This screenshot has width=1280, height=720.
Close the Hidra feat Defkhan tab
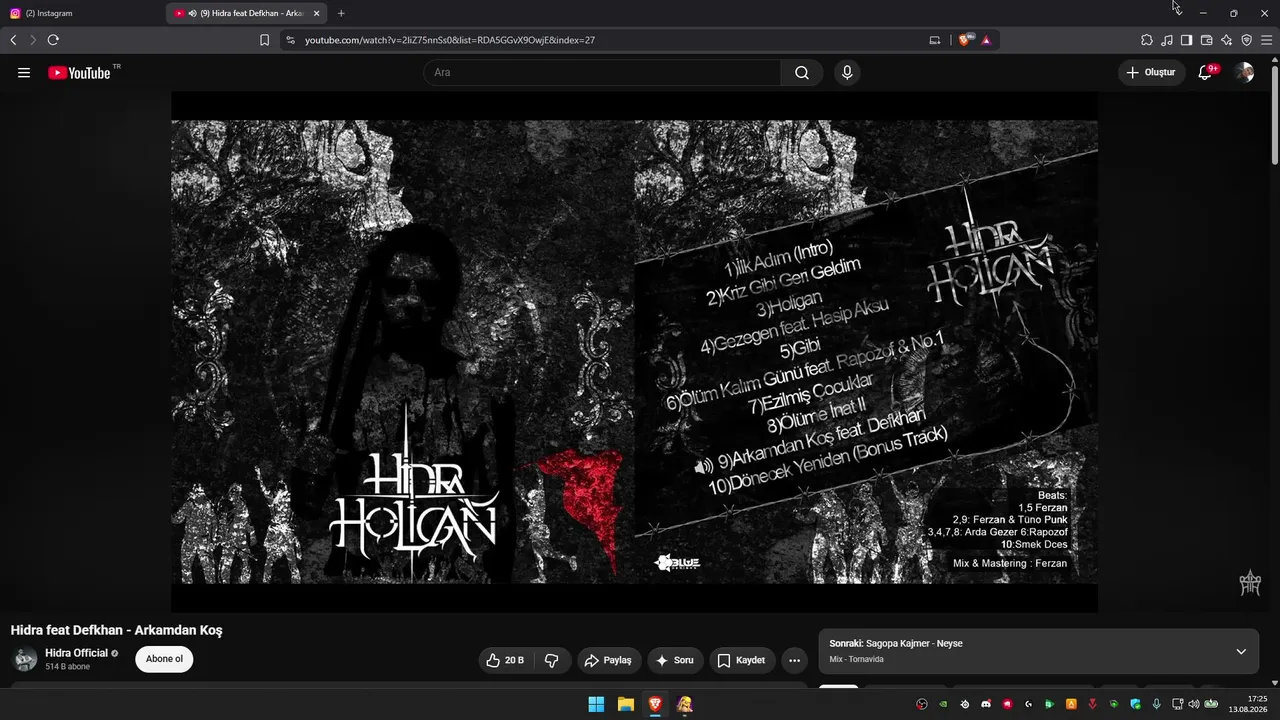[316, 13]
